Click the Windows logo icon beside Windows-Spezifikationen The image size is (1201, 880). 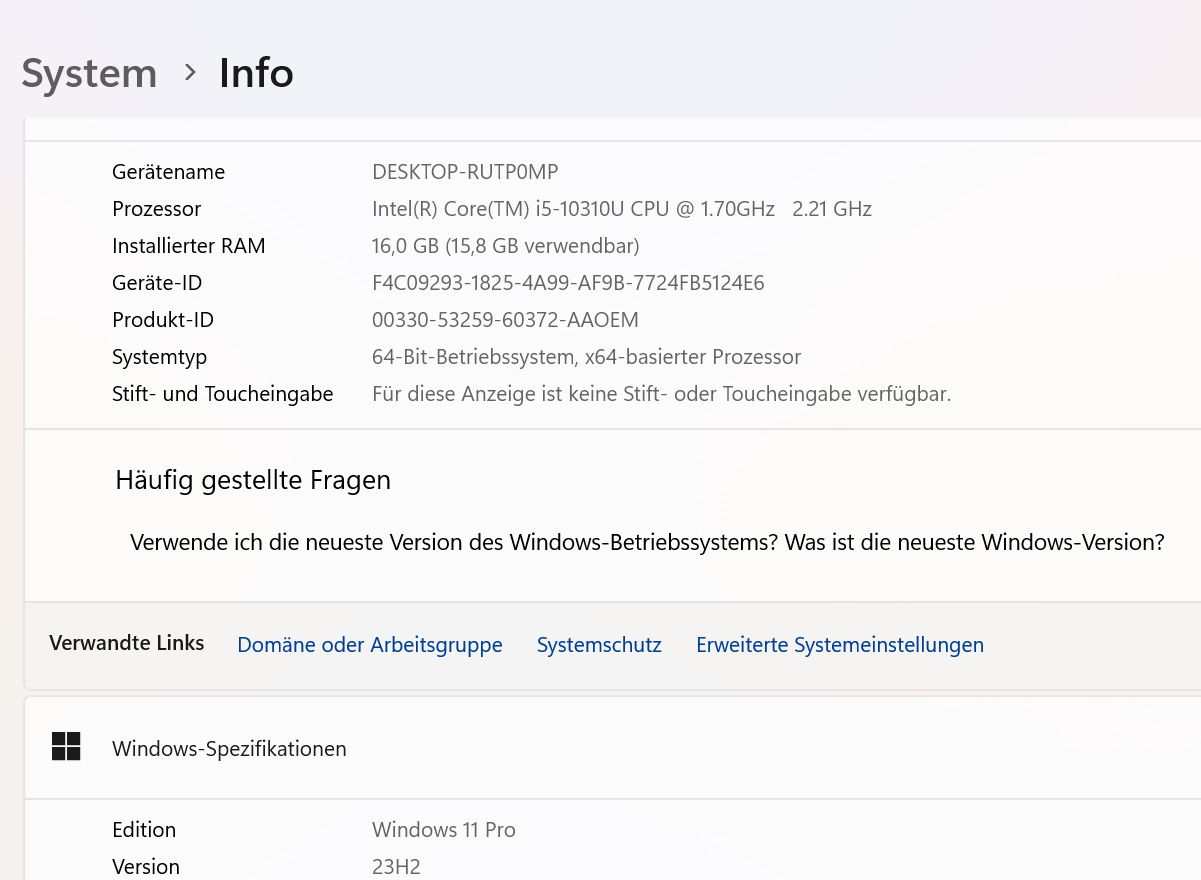66,746
